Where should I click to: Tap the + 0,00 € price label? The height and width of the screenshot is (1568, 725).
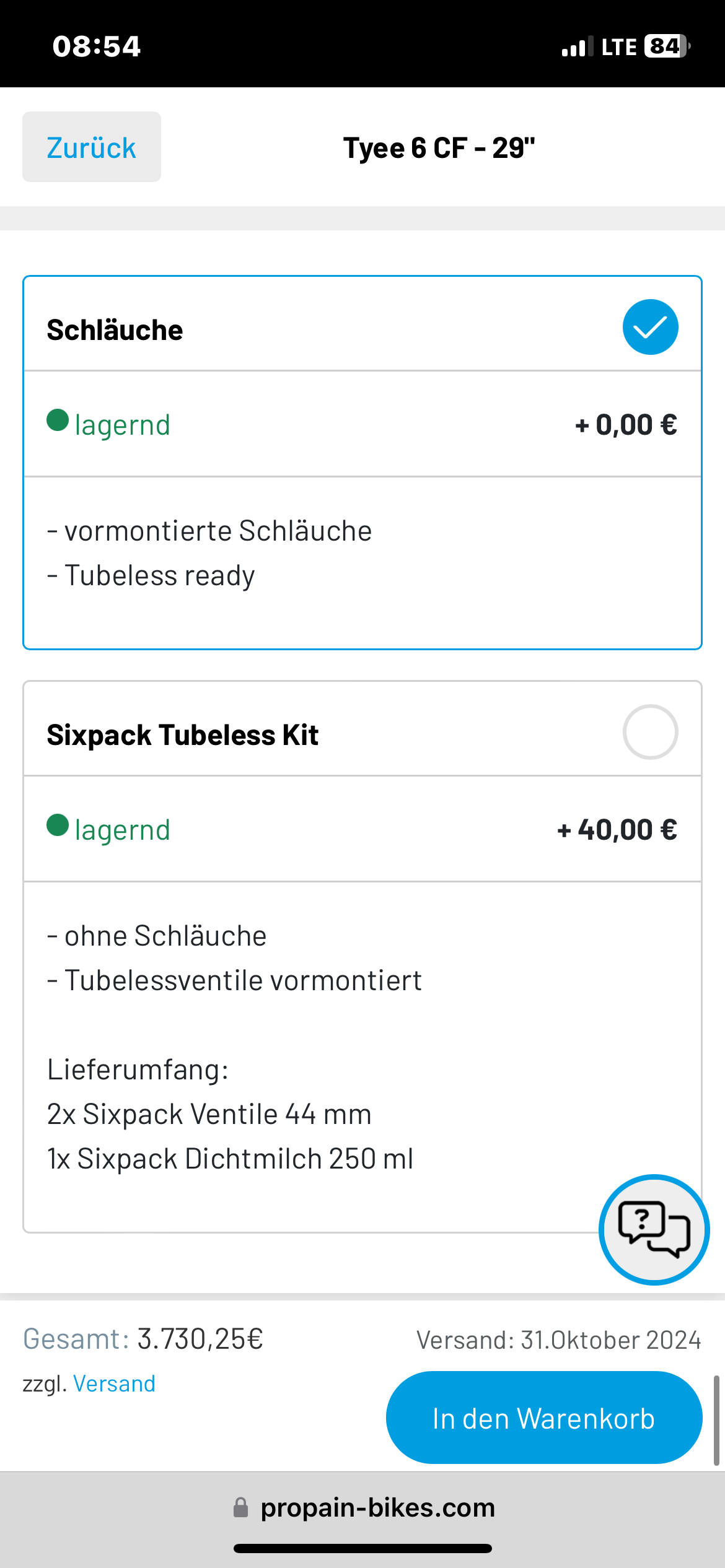tap(626, 425)
